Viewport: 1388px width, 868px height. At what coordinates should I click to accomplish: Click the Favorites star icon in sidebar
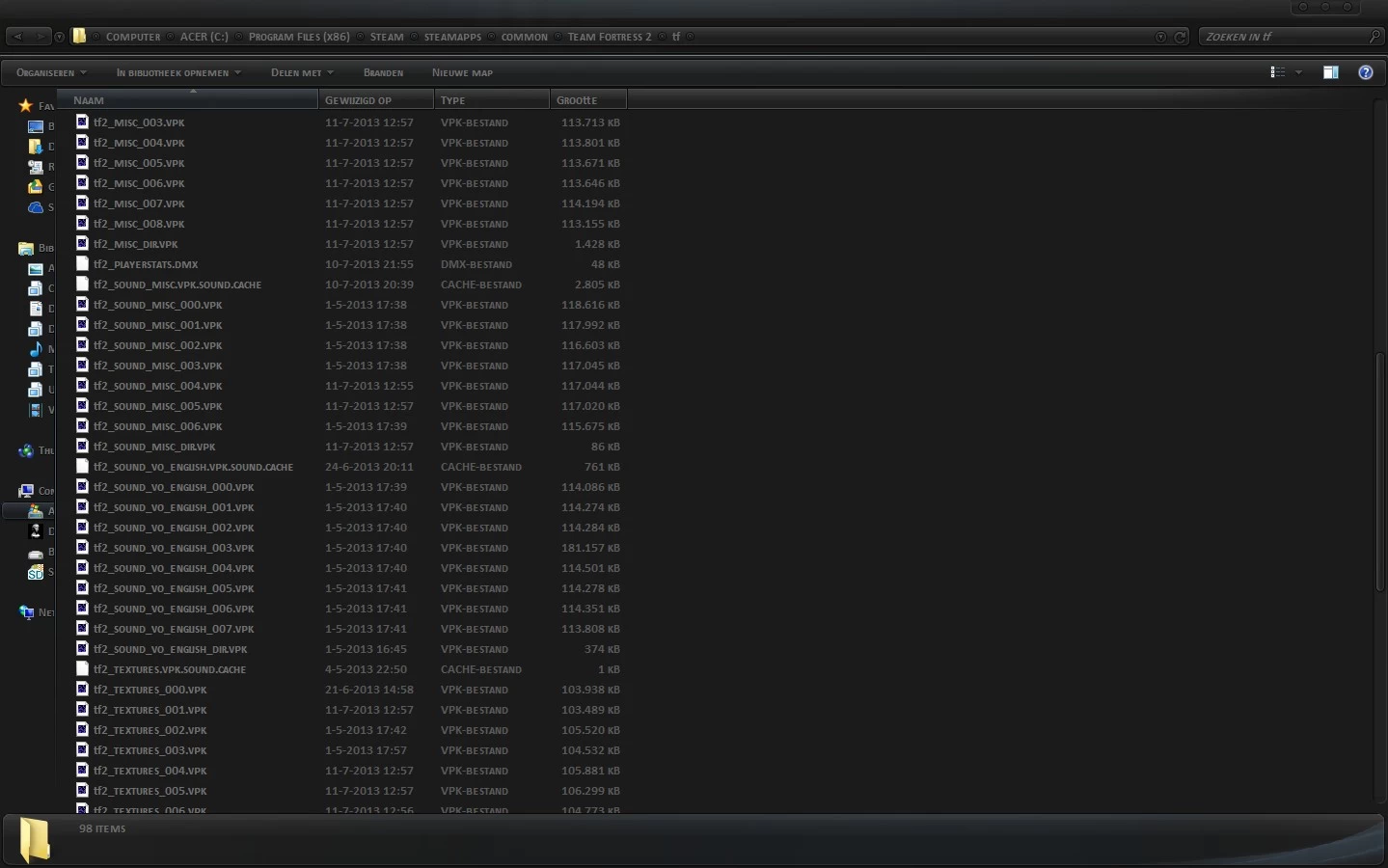point(26,105)
